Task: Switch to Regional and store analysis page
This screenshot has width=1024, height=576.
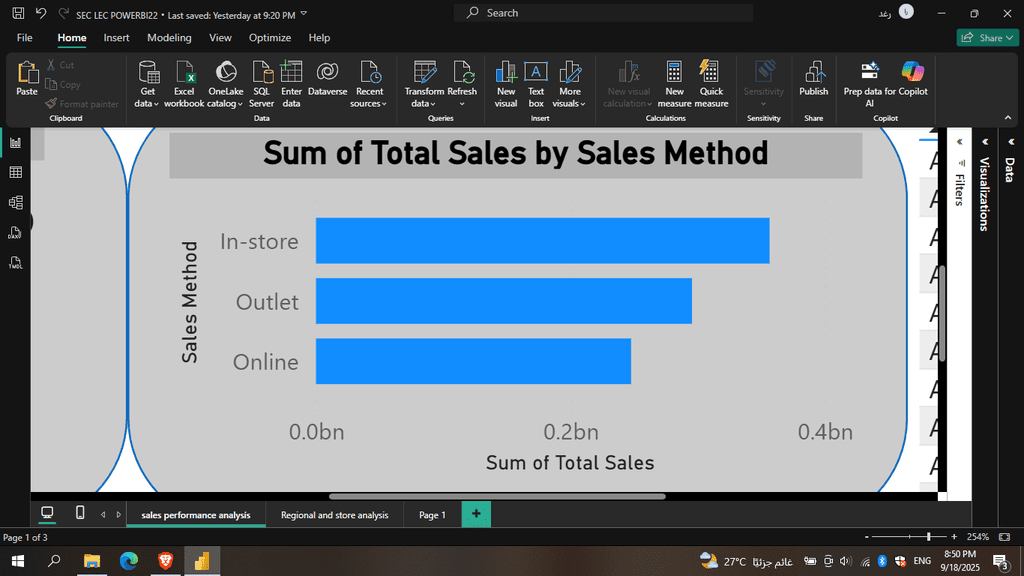Action: [x=334, y=515]
